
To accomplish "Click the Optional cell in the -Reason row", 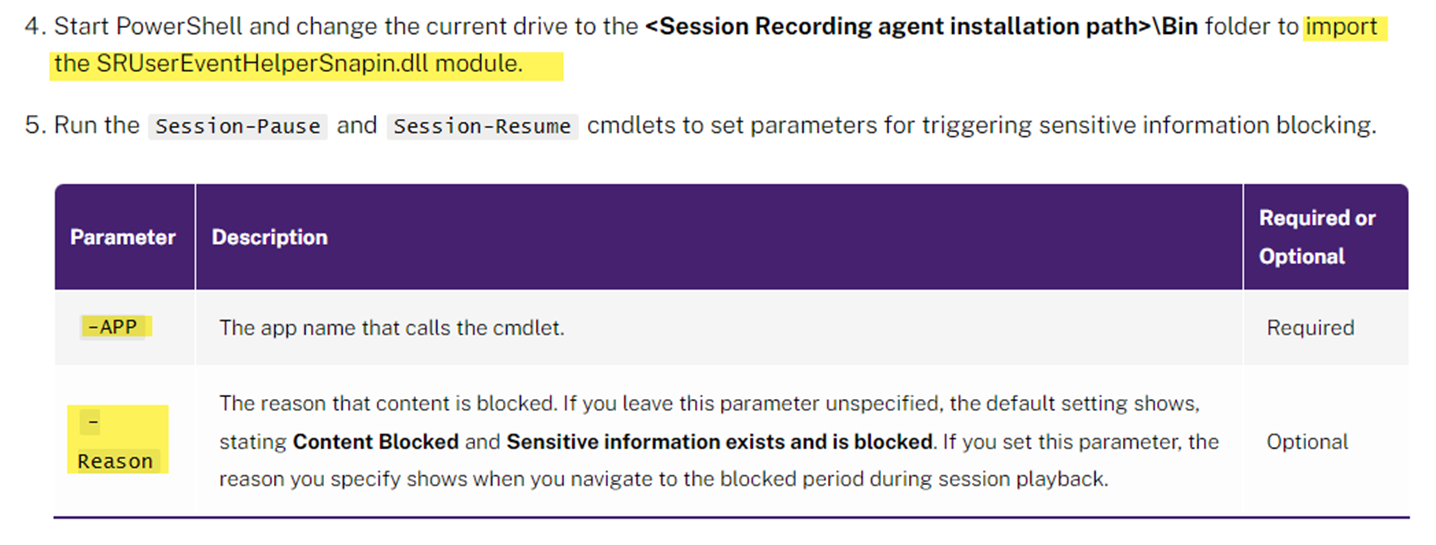I will pos(1307,442).
